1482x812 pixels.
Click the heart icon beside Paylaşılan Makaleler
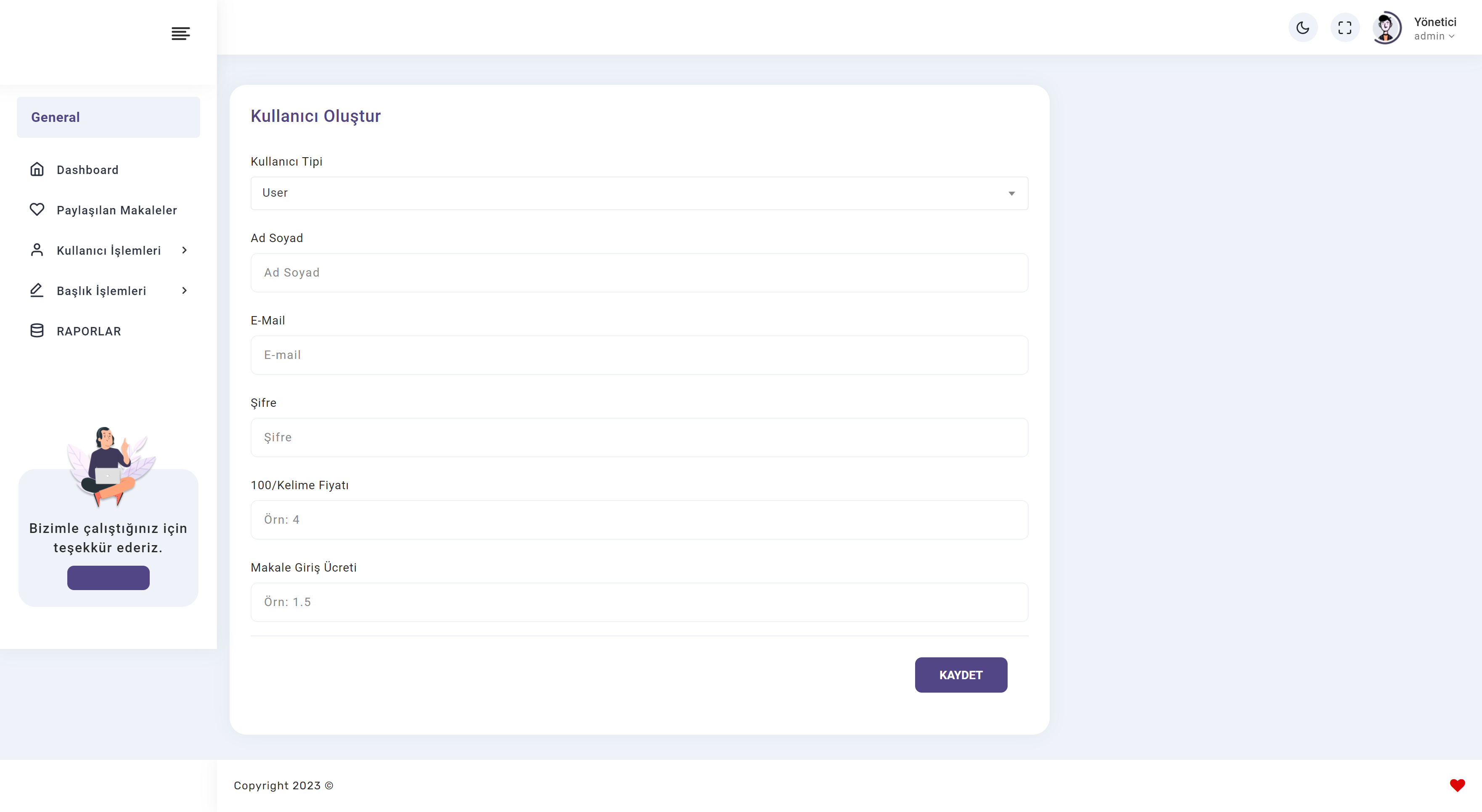tap(37, 209)
